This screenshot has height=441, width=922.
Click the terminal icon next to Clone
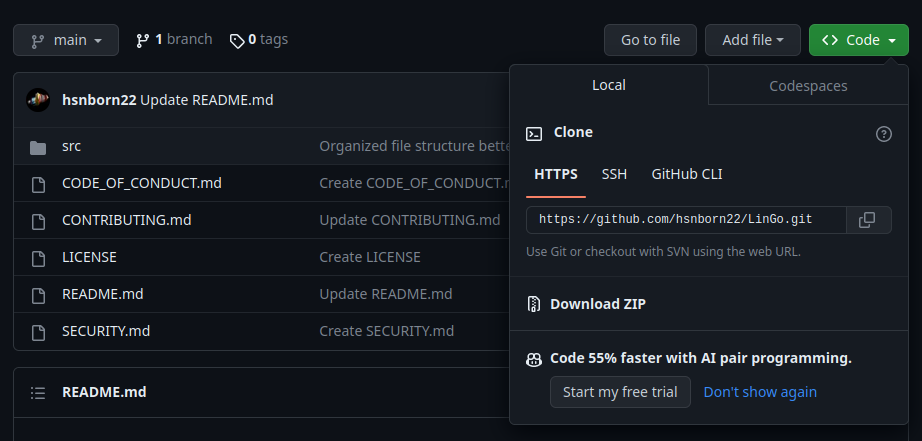pos(534,133)
